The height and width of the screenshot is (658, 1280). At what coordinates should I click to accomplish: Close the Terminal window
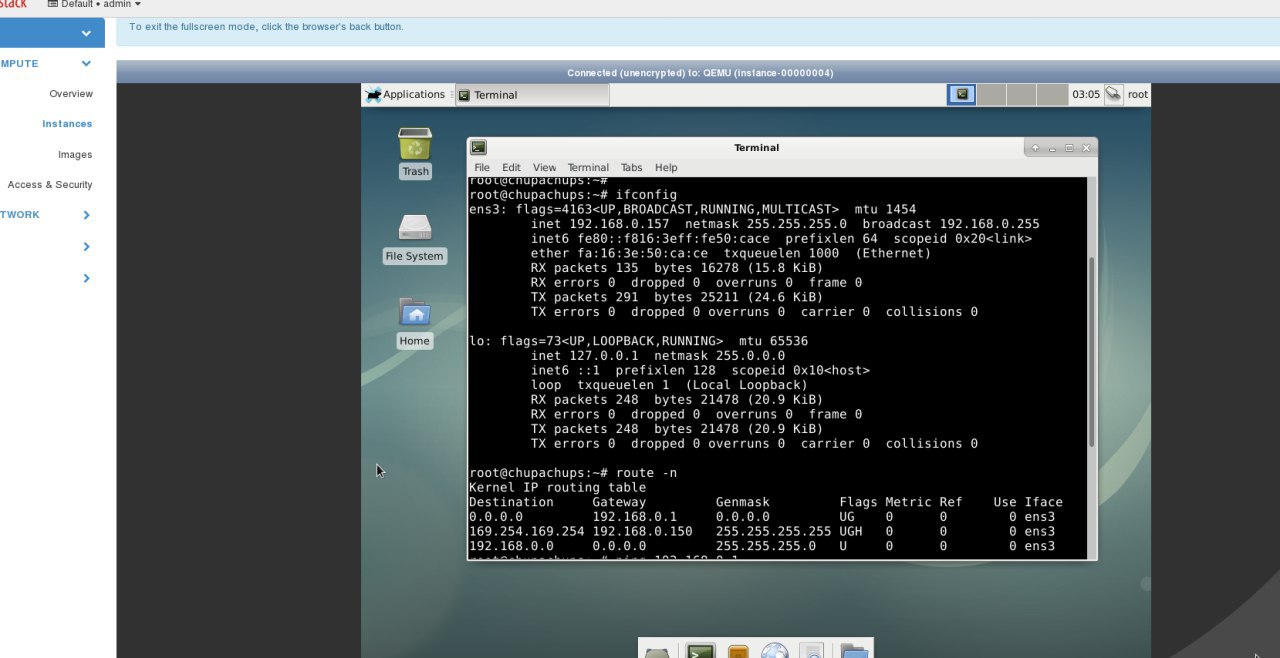click(x=1086, y=148)
